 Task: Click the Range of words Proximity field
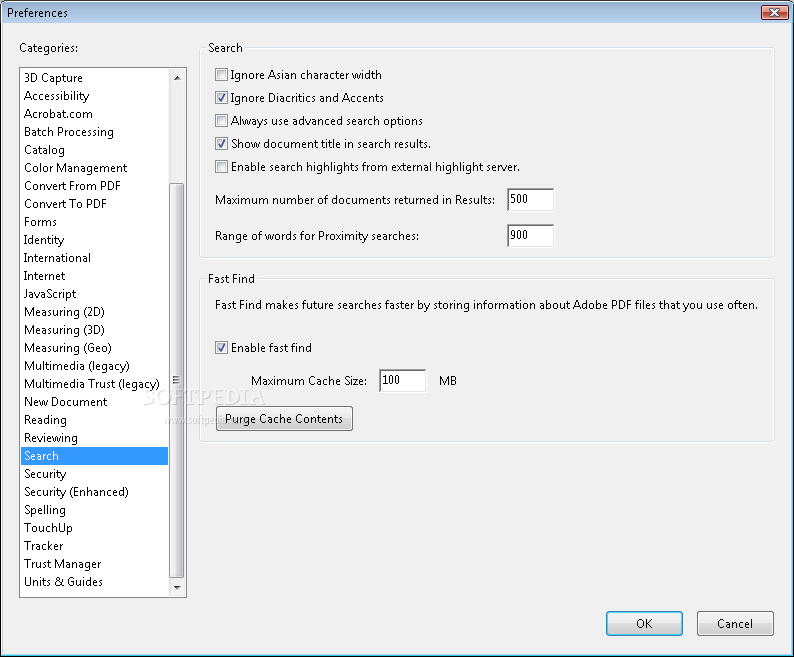(530, 236)
